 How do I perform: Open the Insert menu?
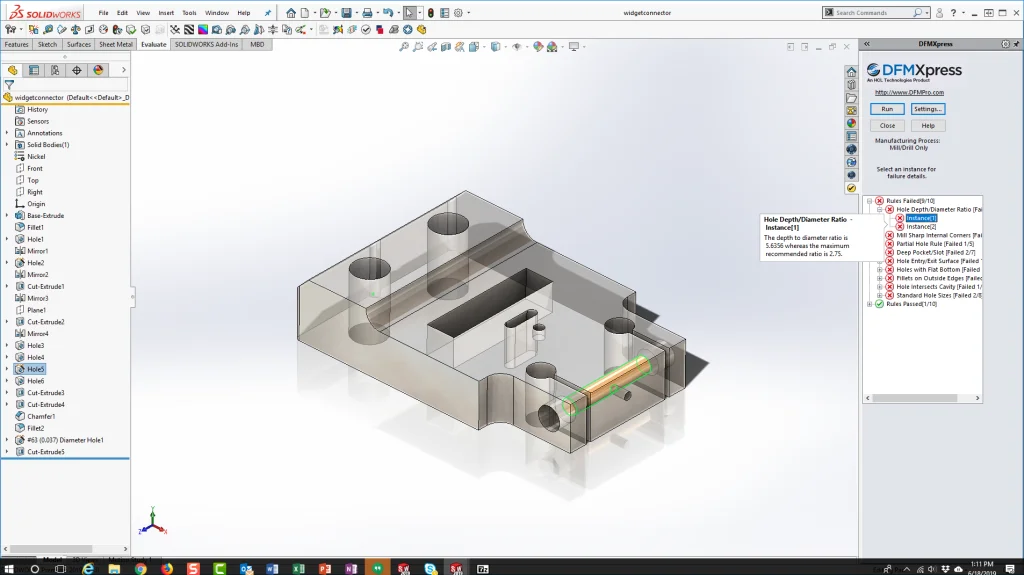166,13
